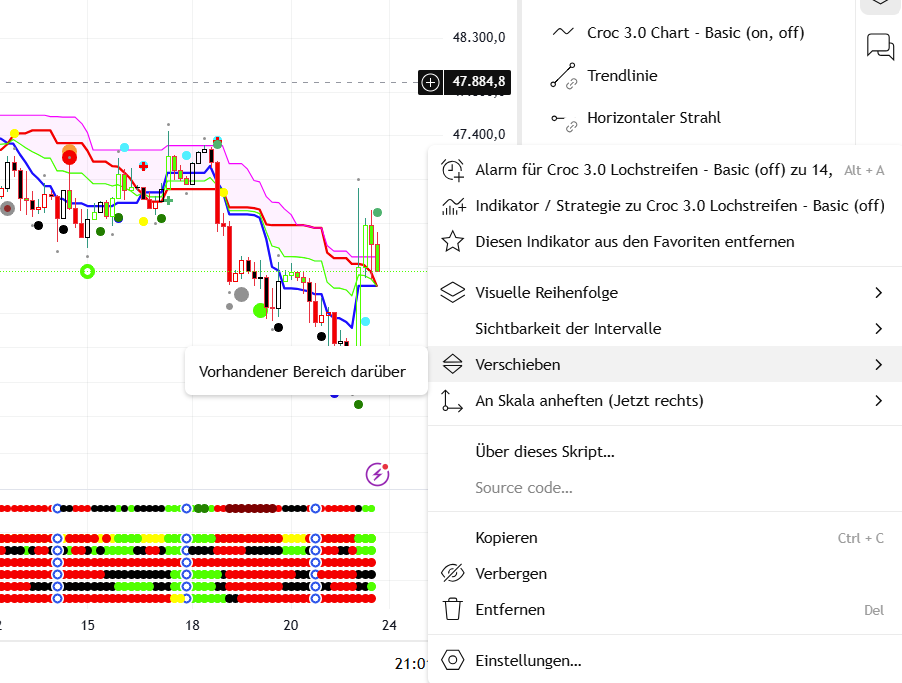The width and height of the screenshot is (902, 683).
Task: Click the 47.884,8 price label on axis
Action: point(478,82)
